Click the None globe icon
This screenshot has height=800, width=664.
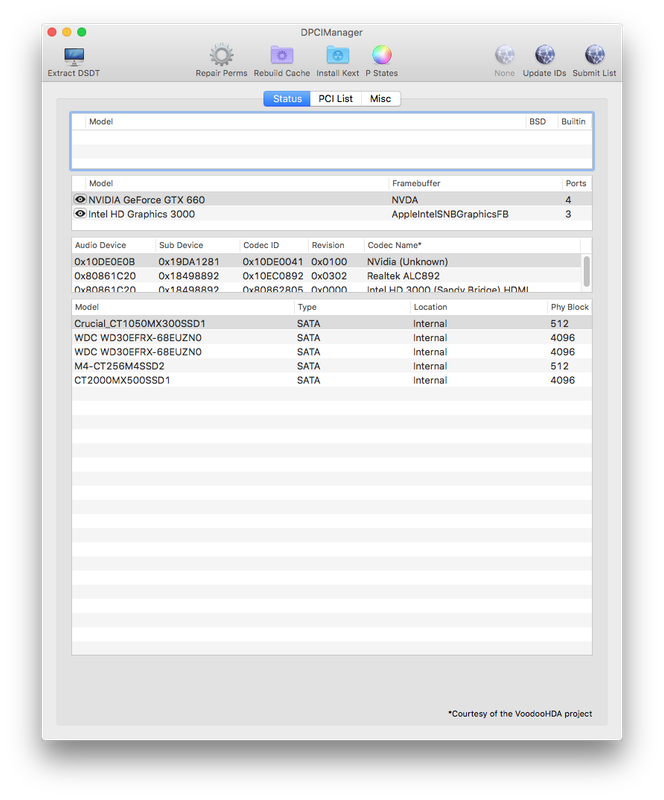[x=504, y=55]
